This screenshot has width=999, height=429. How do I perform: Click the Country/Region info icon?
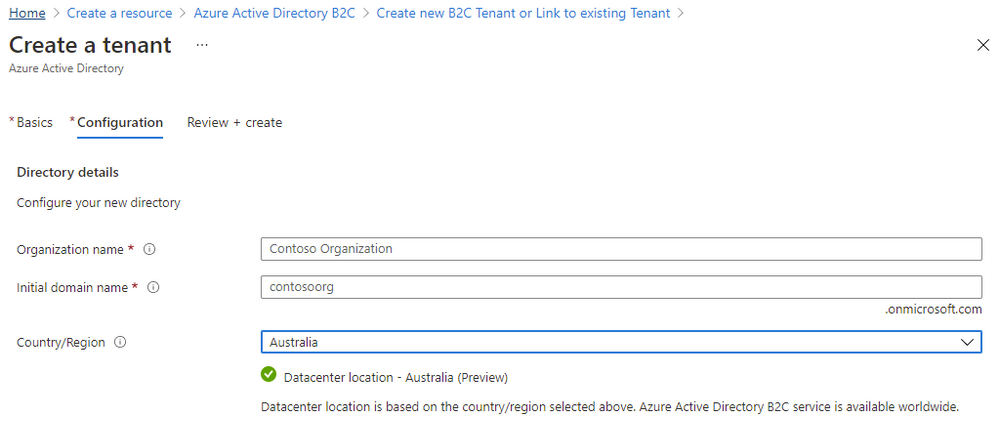pyautogui.click(x=120, y=342)
